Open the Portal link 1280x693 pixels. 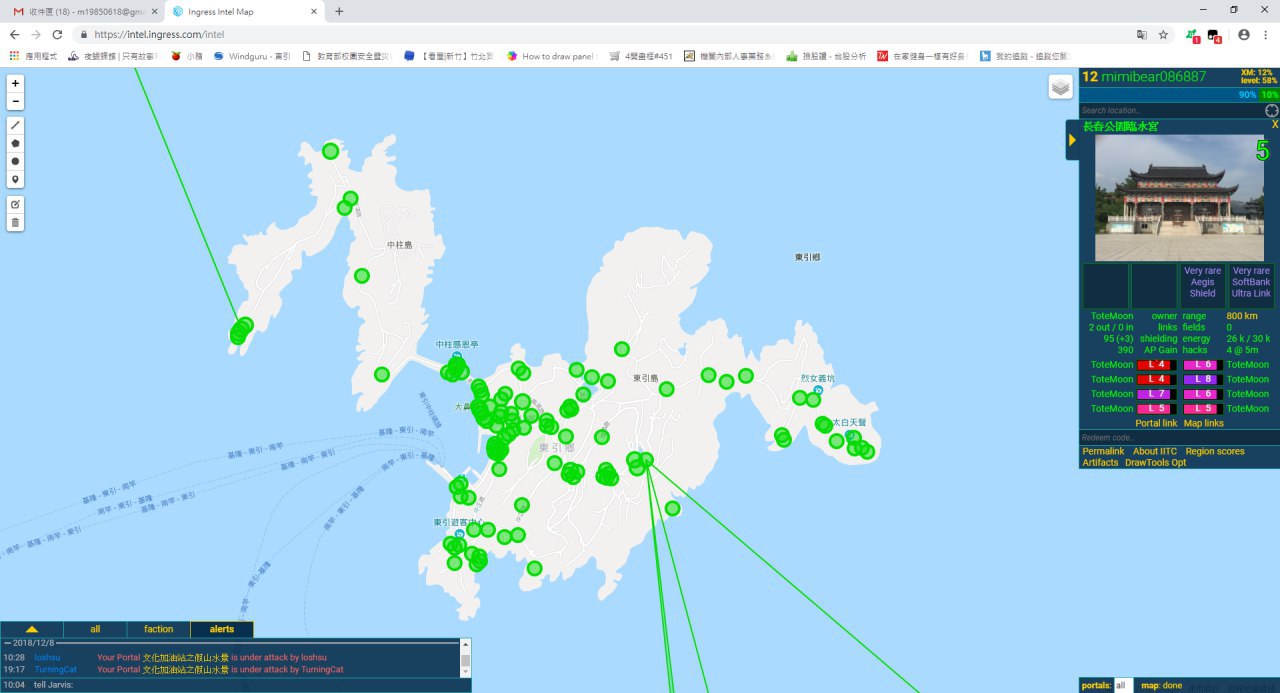[1156, 423]
